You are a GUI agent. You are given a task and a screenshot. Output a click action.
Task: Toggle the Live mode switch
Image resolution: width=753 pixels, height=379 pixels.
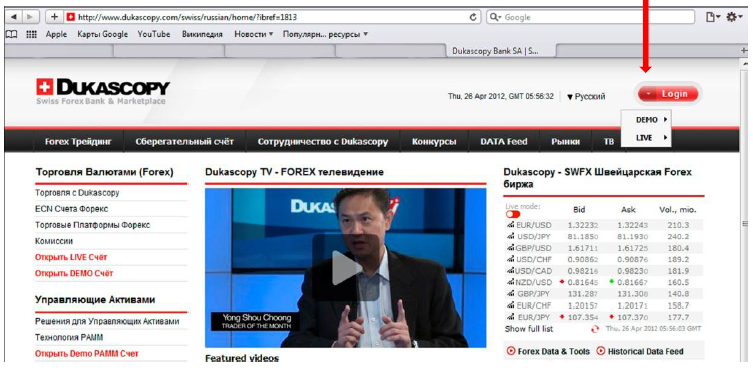tap(513, 214)
